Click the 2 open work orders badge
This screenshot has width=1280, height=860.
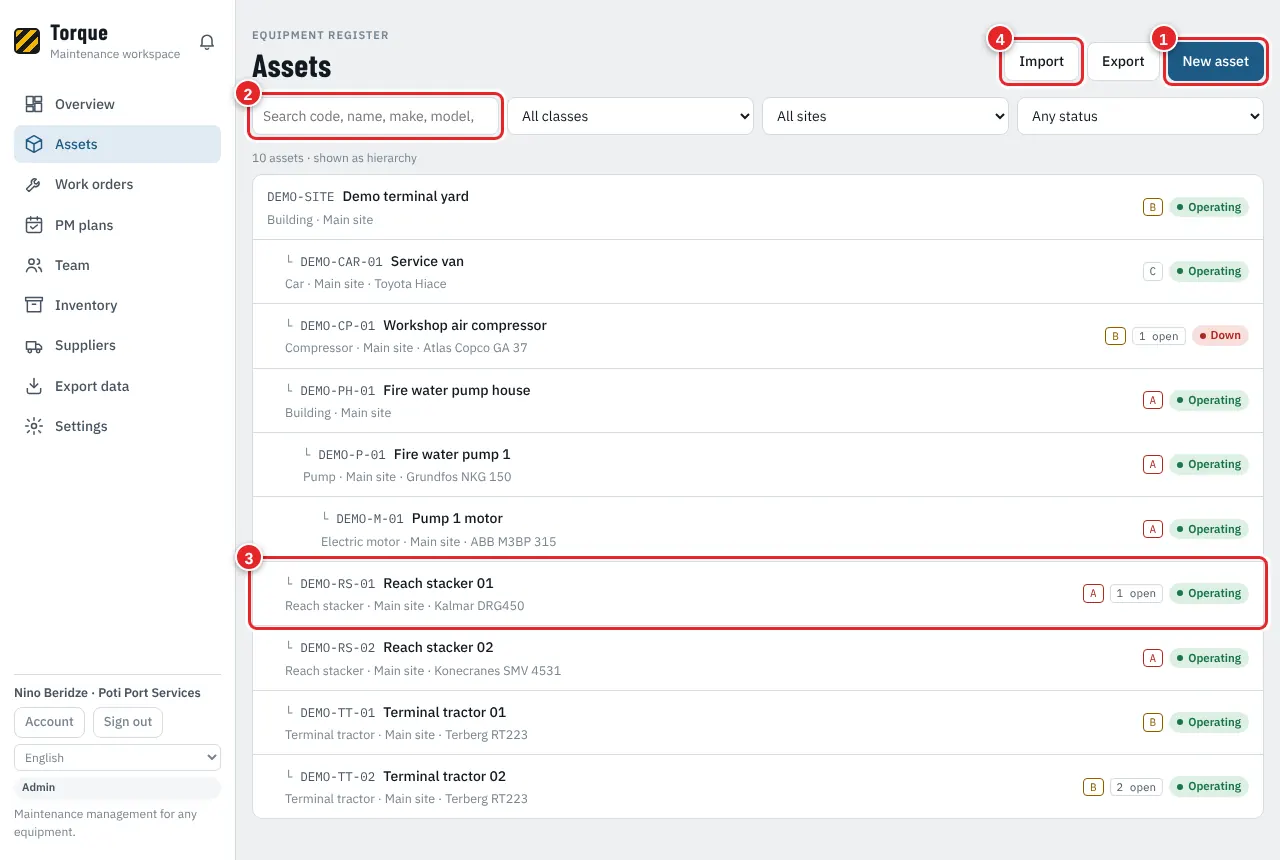1136,787
